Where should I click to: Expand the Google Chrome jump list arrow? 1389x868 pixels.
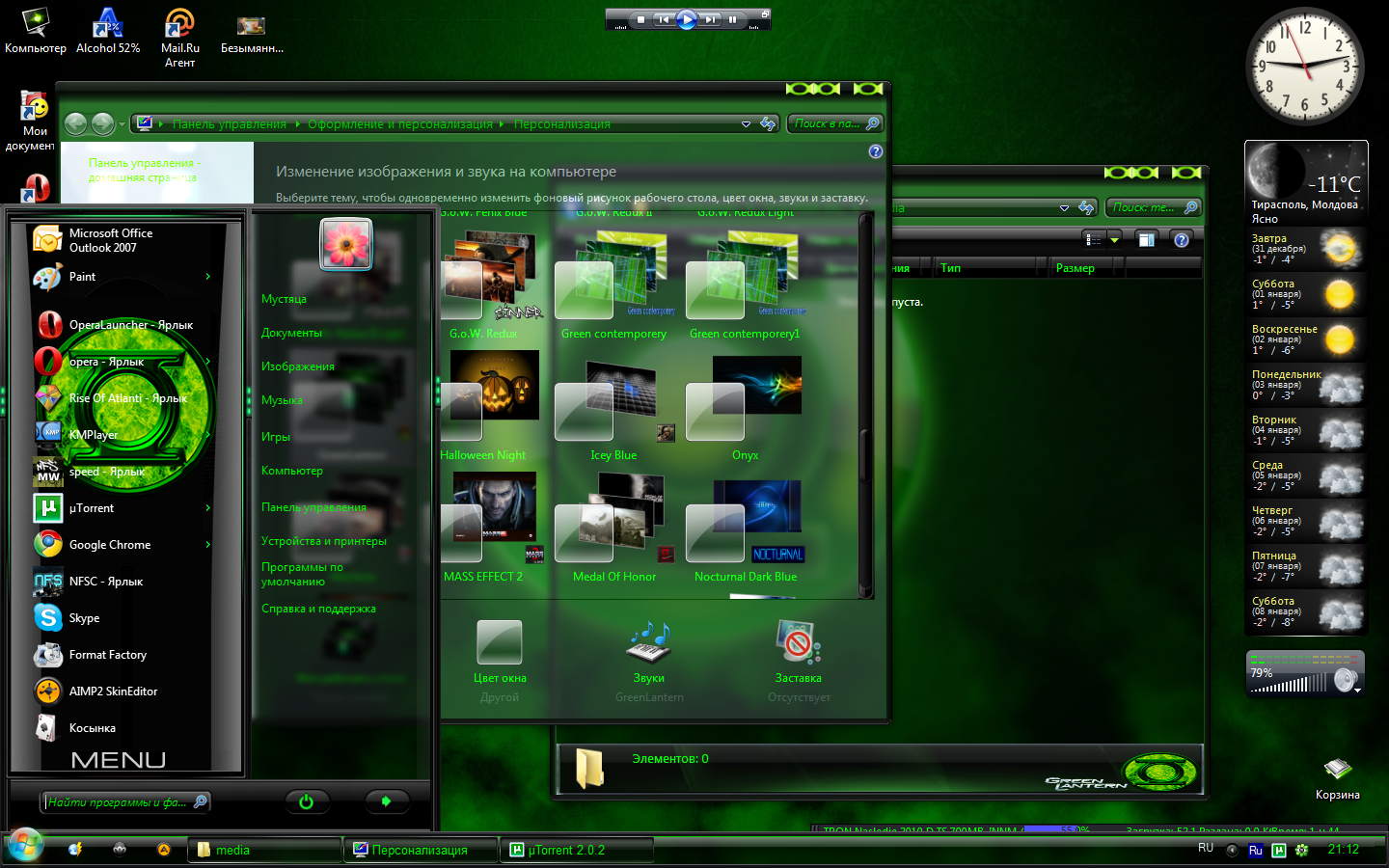(208, 545)
